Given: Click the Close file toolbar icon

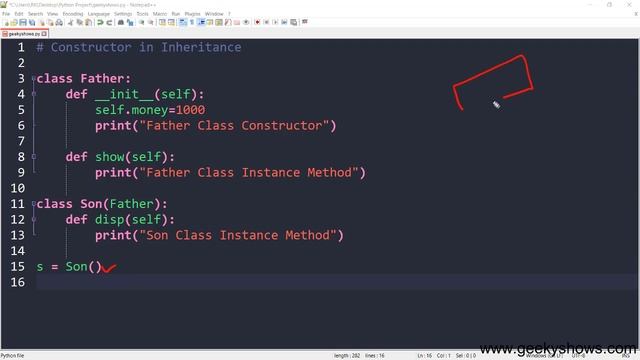Looking at the screenshot, I should point(42,22).
